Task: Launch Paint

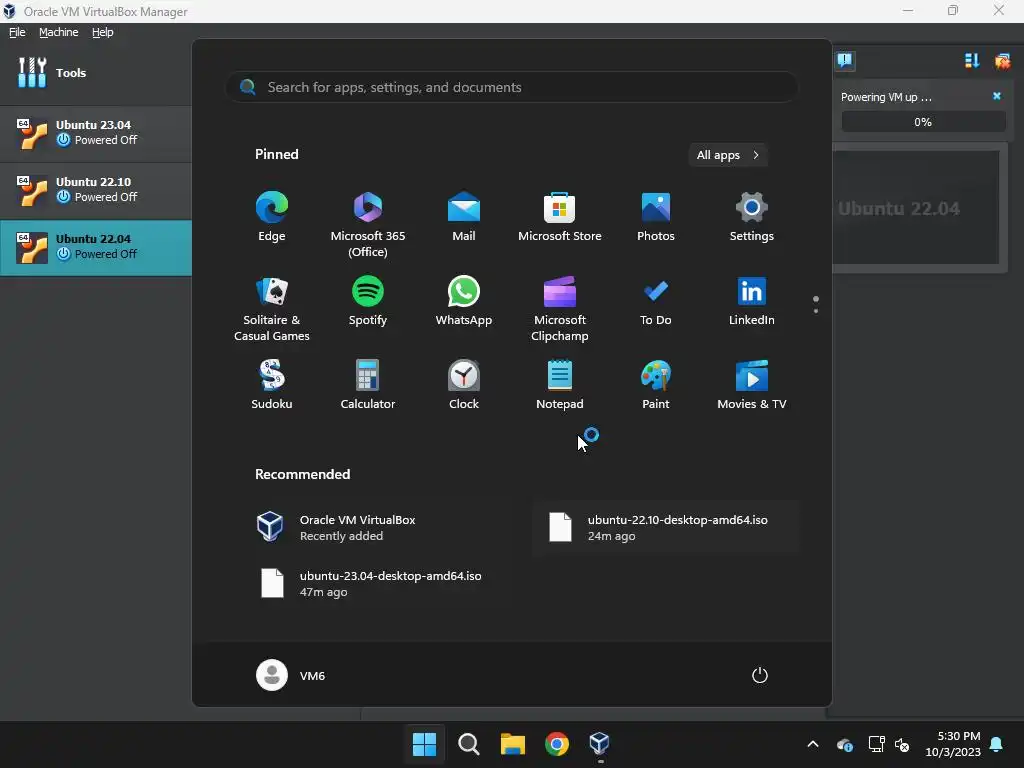Action: coord(656,385)
